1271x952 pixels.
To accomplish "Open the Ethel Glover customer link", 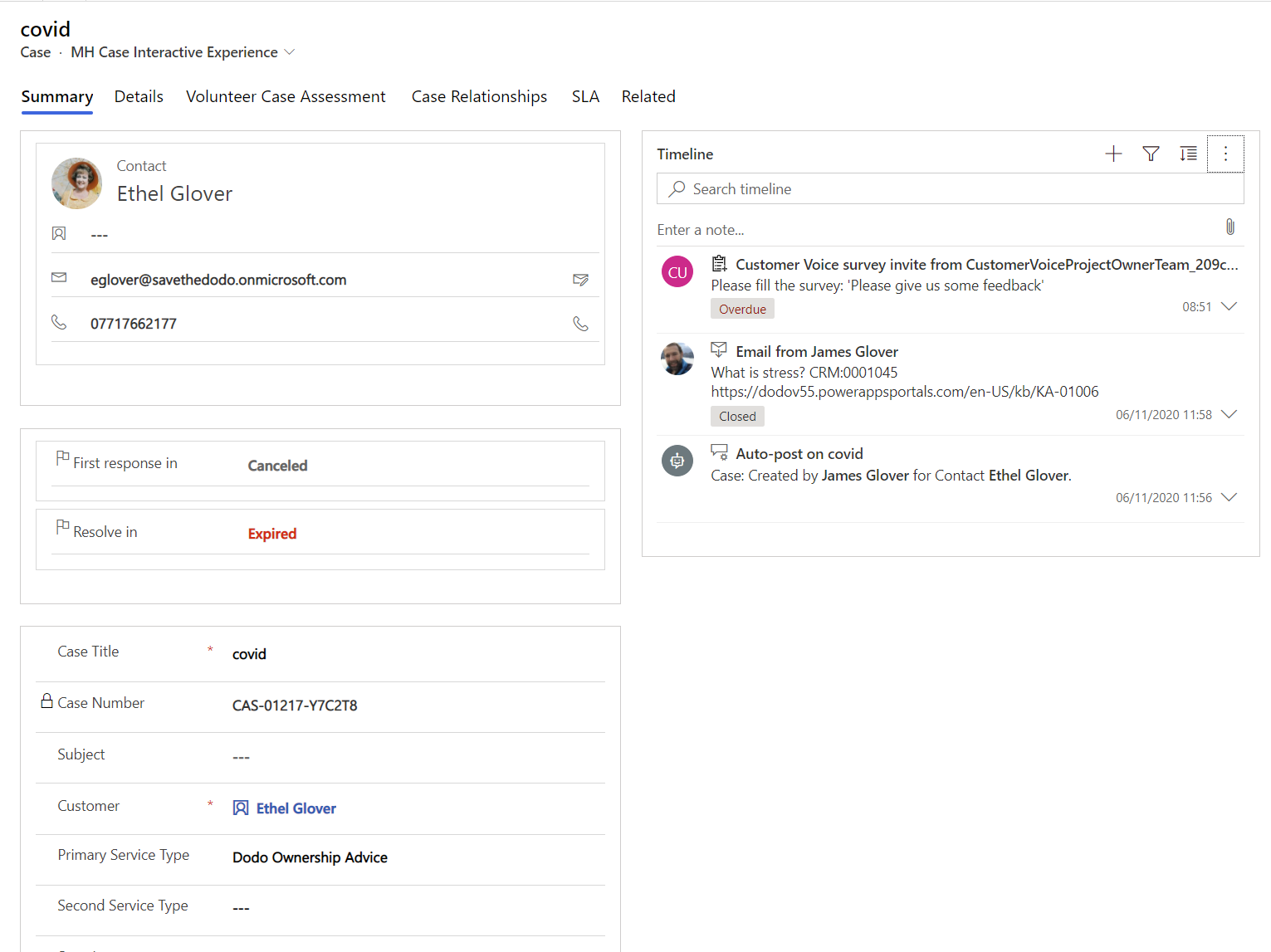I will pos(296,808).
